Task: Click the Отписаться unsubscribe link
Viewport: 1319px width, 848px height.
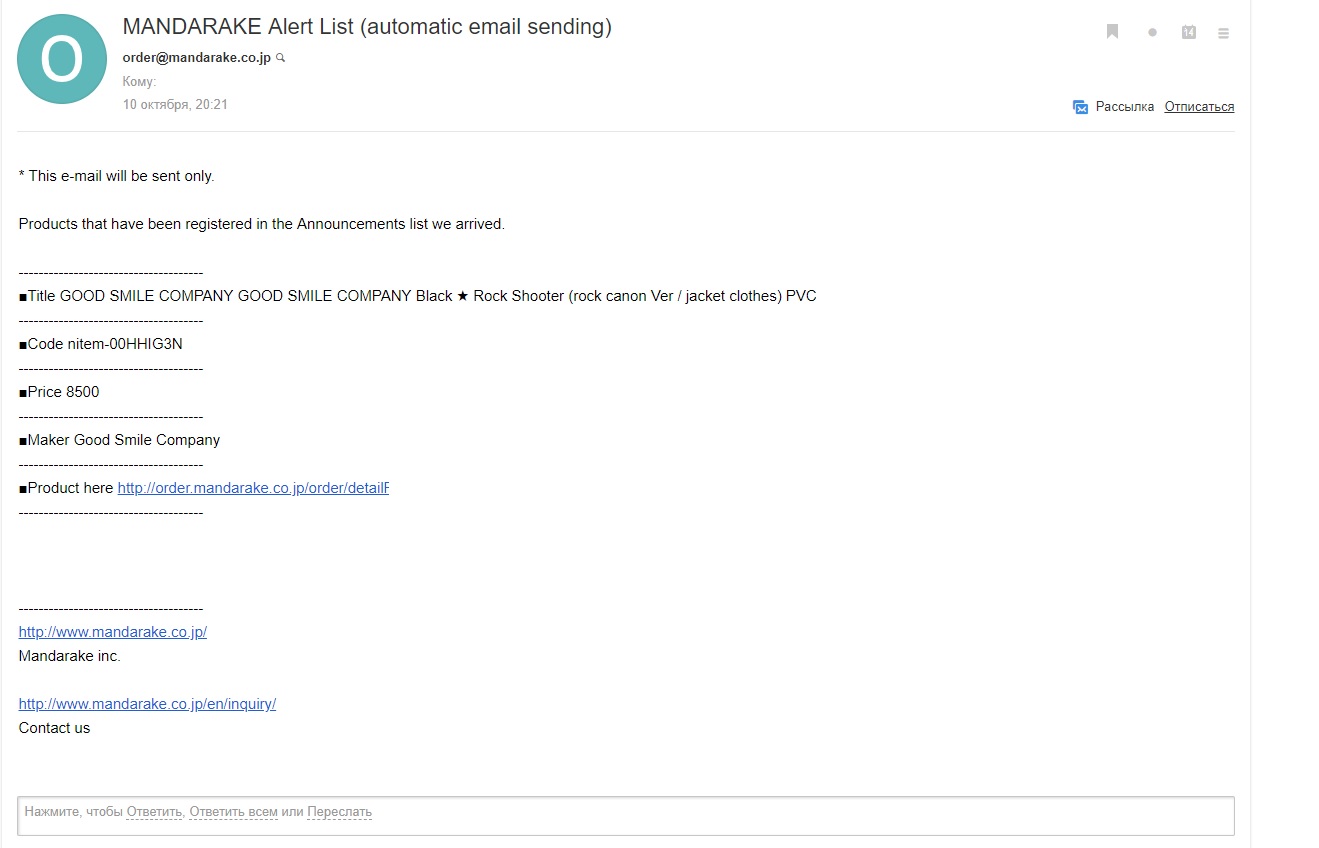Action: pos(1199,107)
